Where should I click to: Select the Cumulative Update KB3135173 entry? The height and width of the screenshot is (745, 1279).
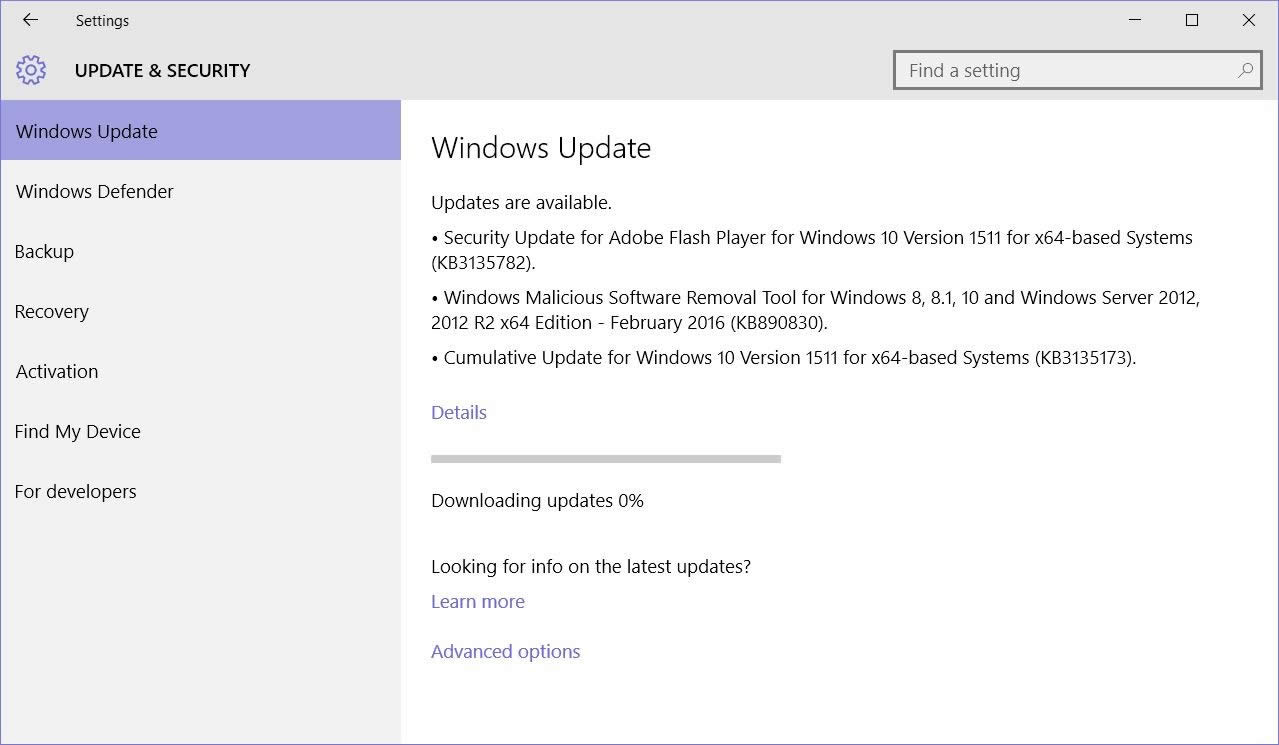786,357
